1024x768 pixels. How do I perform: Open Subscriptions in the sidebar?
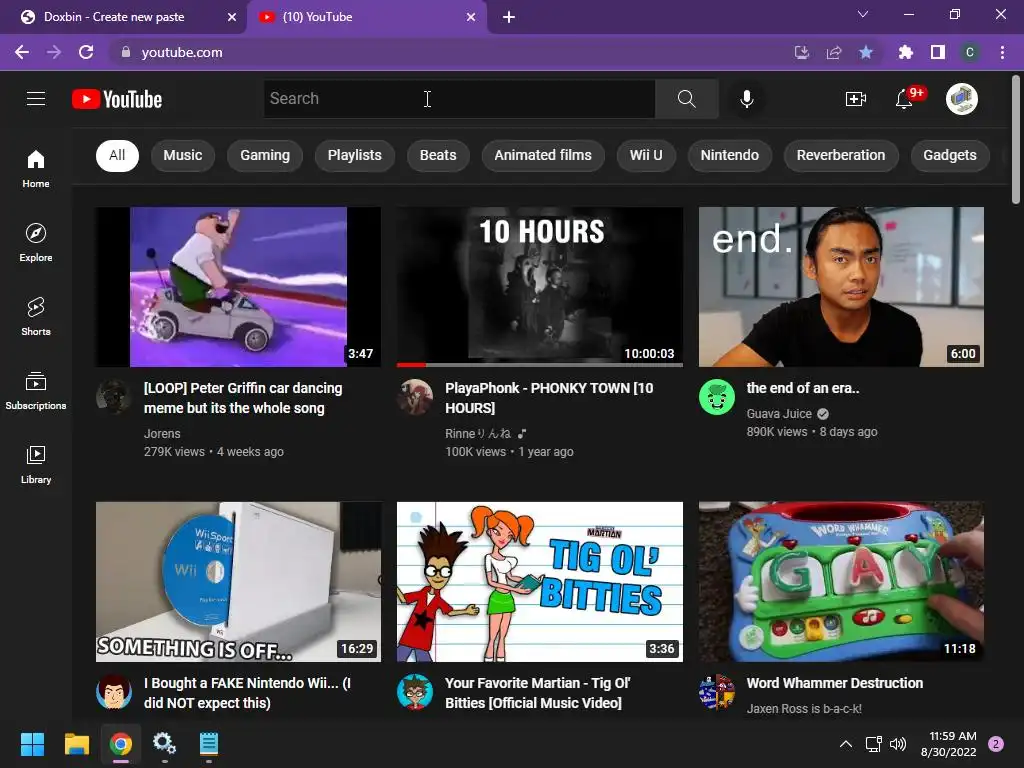36,391
